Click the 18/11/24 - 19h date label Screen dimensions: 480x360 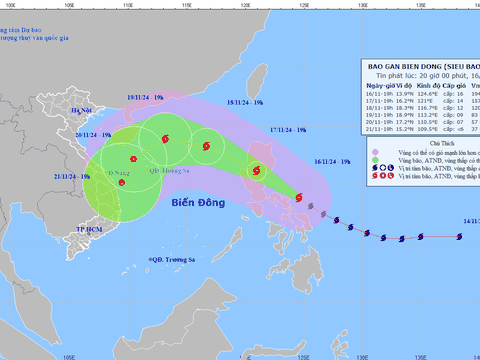(245, 103)
